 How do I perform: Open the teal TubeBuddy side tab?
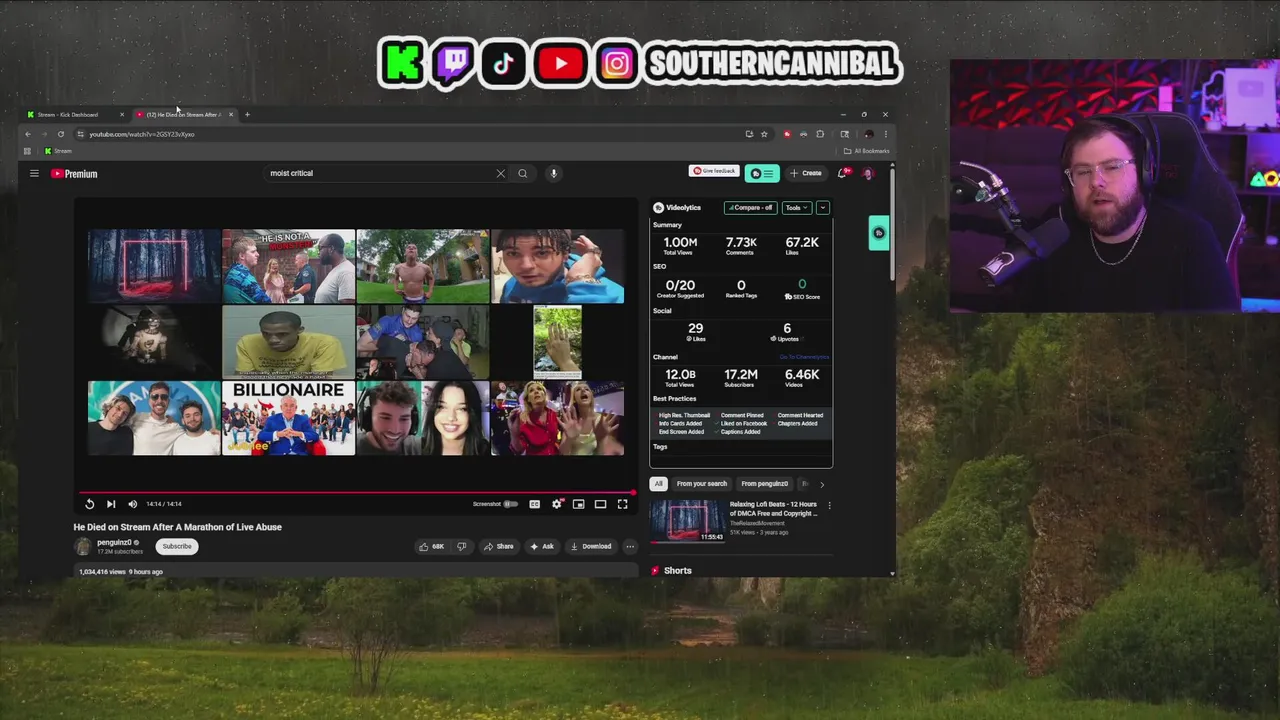coord(878,233)
